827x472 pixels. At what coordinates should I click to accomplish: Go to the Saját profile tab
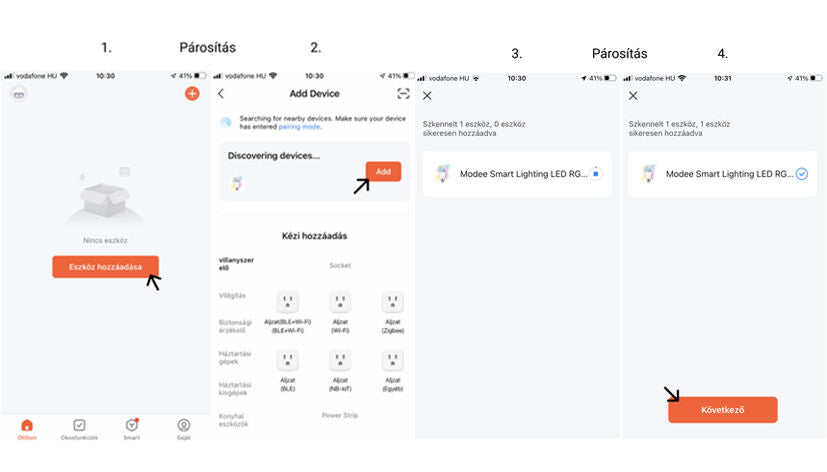[184, 428]
